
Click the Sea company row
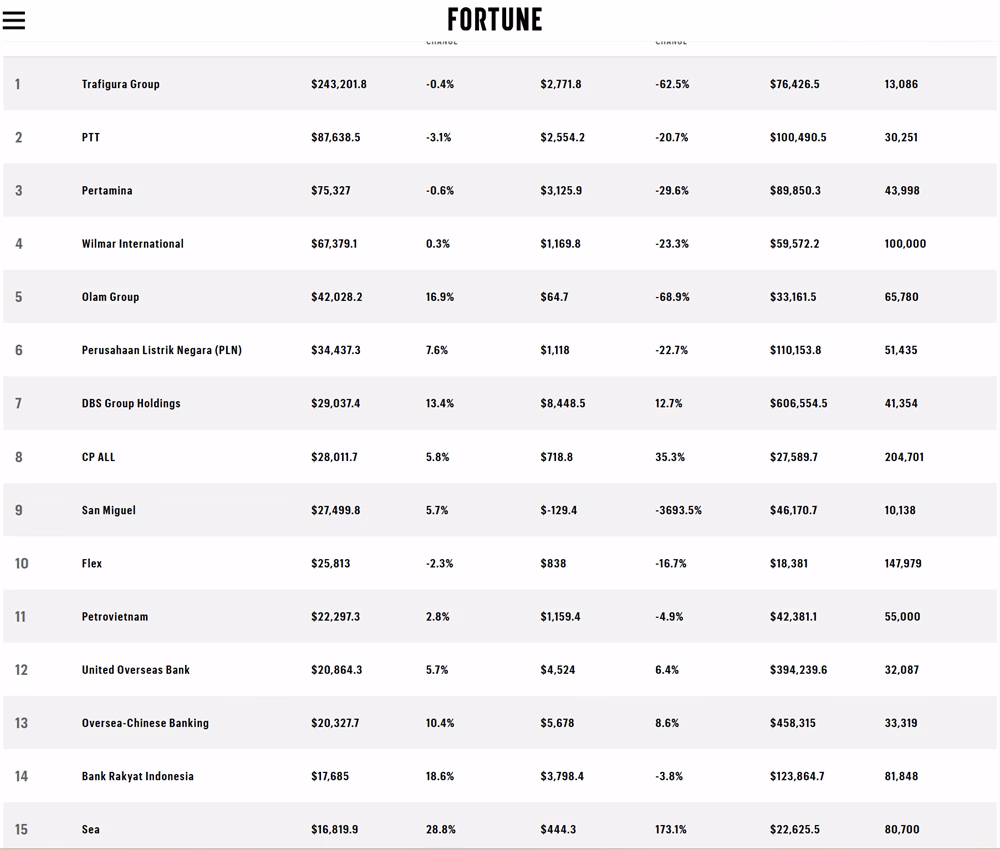click(x=91, y=829)
